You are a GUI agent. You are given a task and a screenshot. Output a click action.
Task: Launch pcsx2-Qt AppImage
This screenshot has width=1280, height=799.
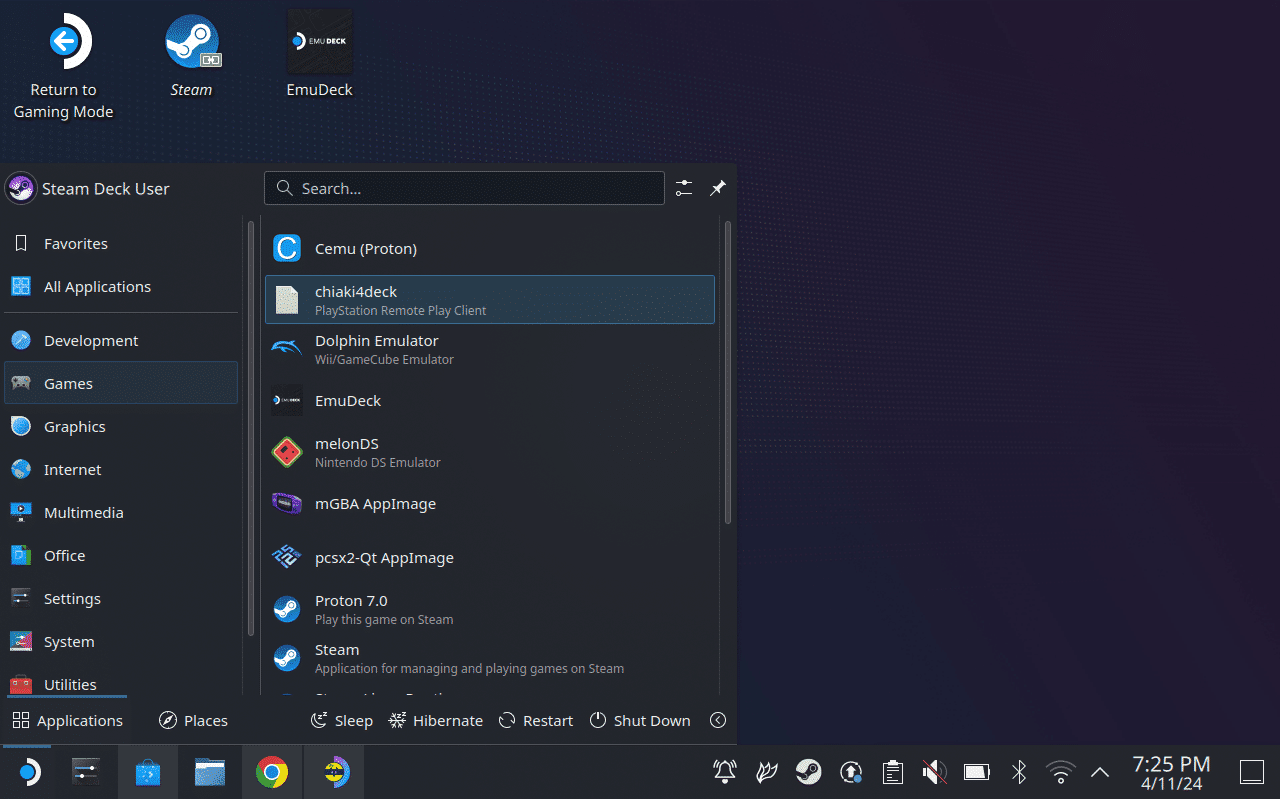tap(490, 558)
